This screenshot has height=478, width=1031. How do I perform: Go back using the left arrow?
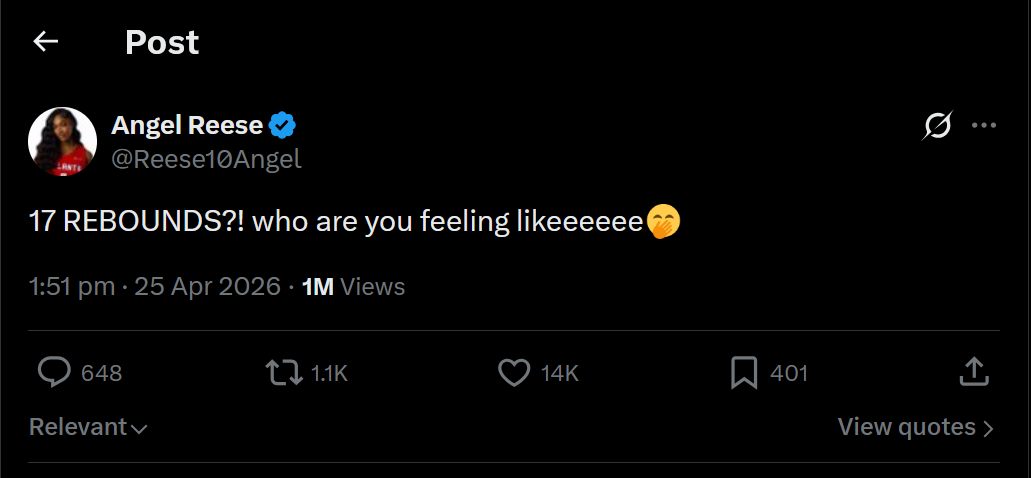pyautogui.click(x=46, y=42)
